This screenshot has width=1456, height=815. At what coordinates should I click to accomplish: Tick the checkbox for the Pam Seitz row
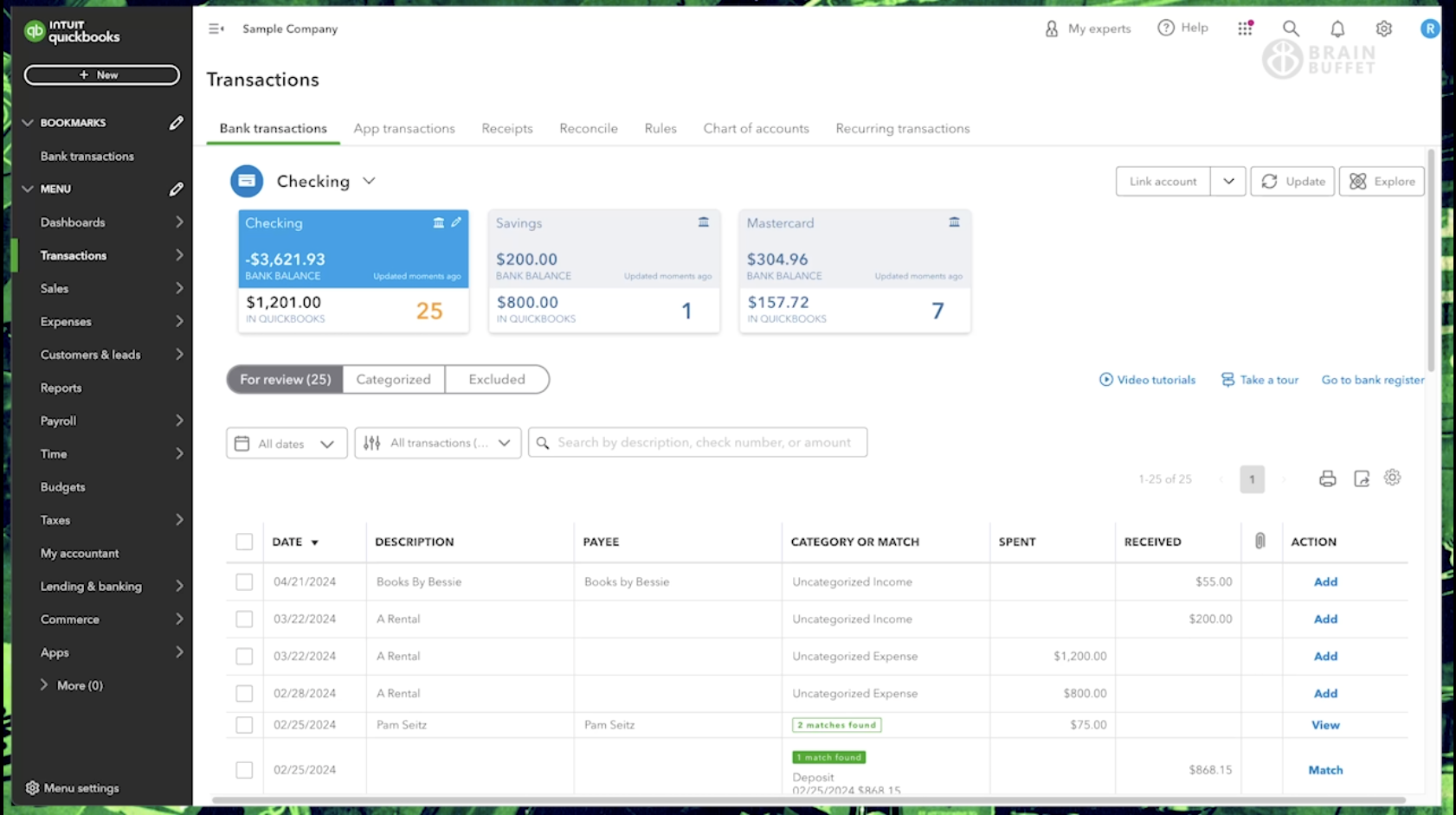coord(244,724)
